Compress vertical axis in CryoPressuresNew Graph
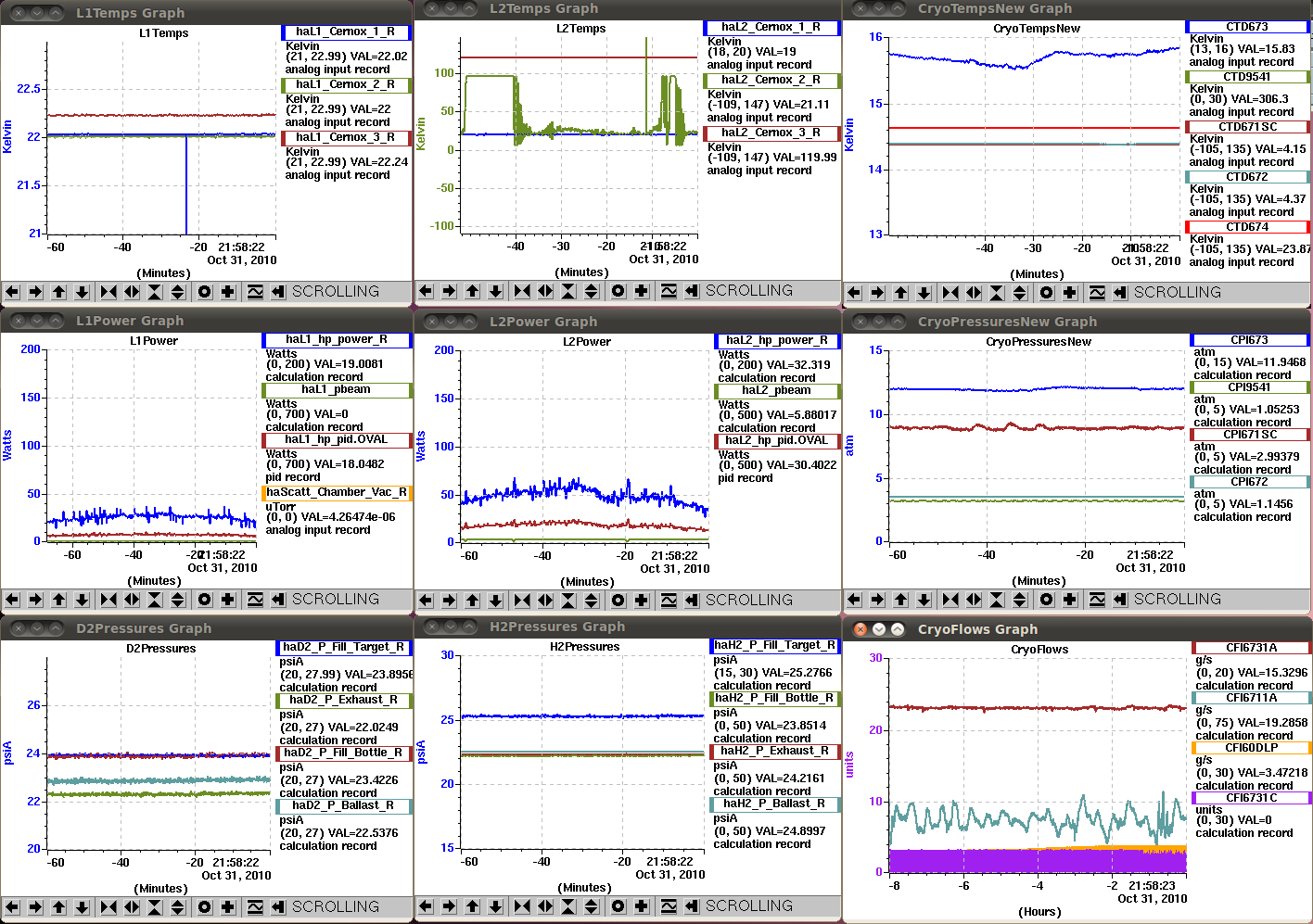Viewport: 1313px width, 924px height. point(997,600)
